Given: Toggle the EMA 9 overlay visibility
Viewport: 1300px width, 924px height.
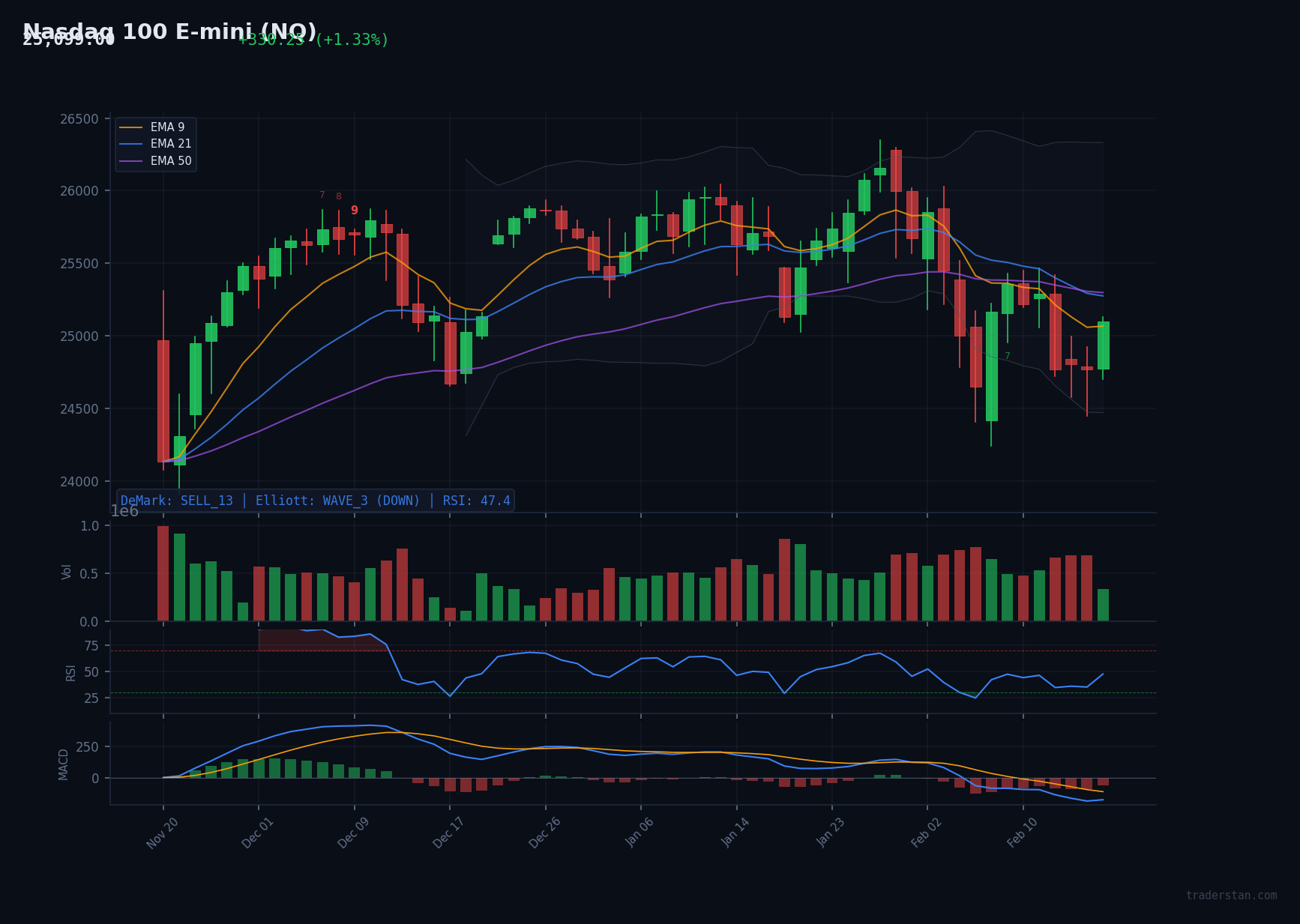Looking at the screenshot, I should click(x=166, y=127).
